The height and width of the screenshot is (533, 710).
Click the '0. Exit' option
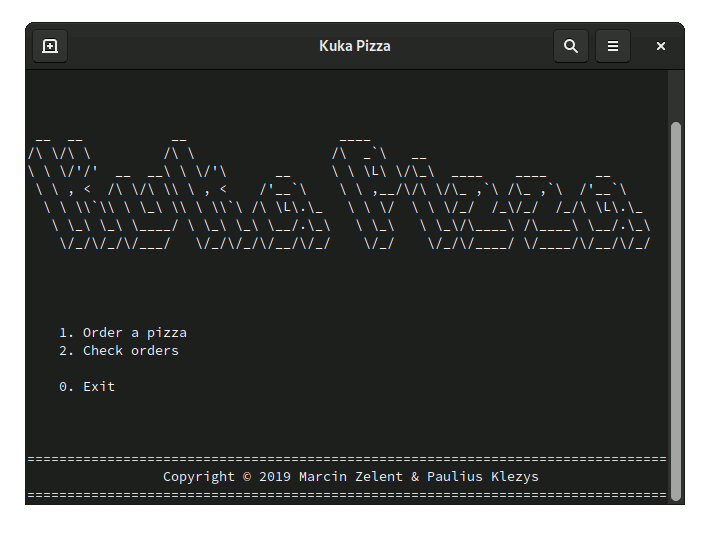click(x=87, y=386)
